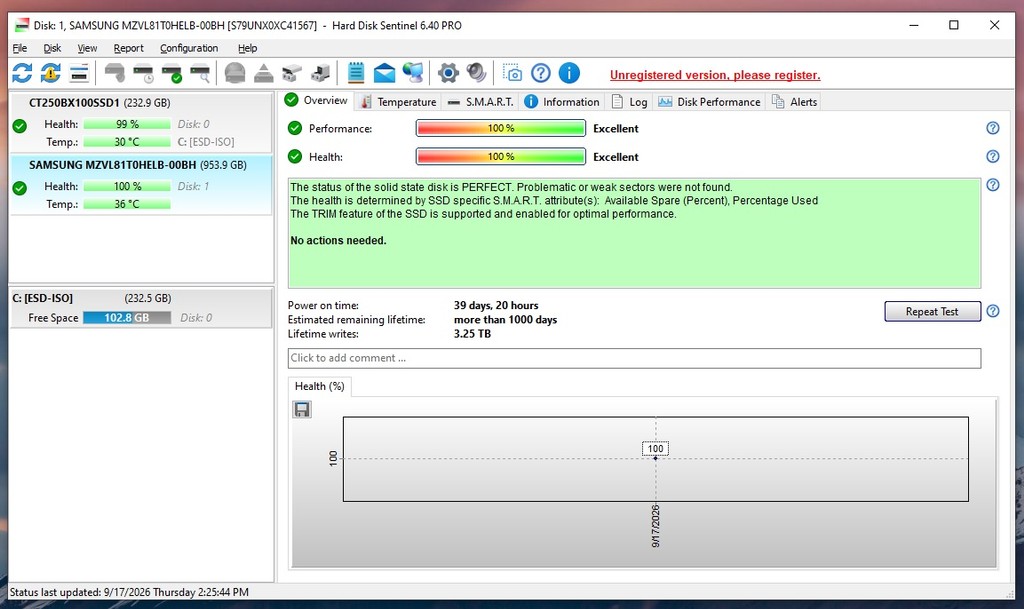Click the globe and monitor network icon
1024x609 pixels.
click(413, 73)
